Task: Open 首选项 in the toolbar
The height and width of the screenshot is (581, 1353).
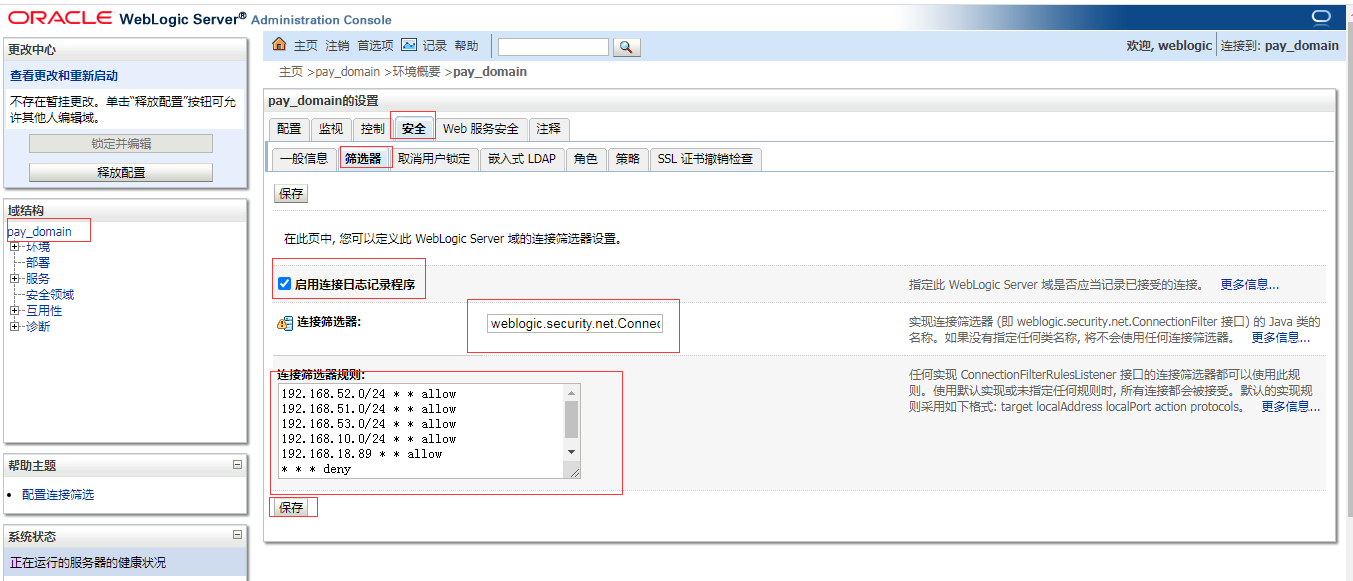Action: point(376,46)
